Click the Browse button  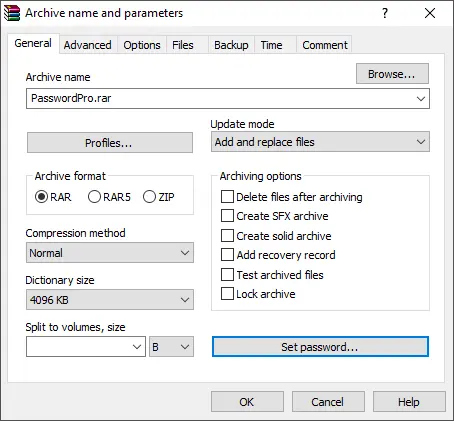pyautogui.click(x=392, y=74)
